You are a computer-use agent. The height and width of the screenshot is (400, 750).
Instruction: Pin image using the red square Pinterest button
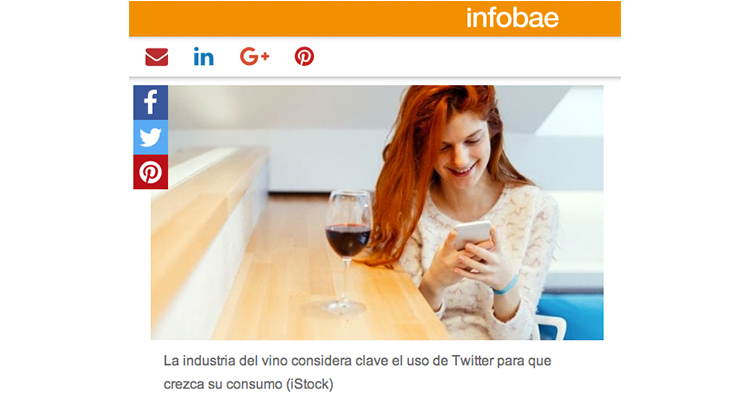click(151, 172)
